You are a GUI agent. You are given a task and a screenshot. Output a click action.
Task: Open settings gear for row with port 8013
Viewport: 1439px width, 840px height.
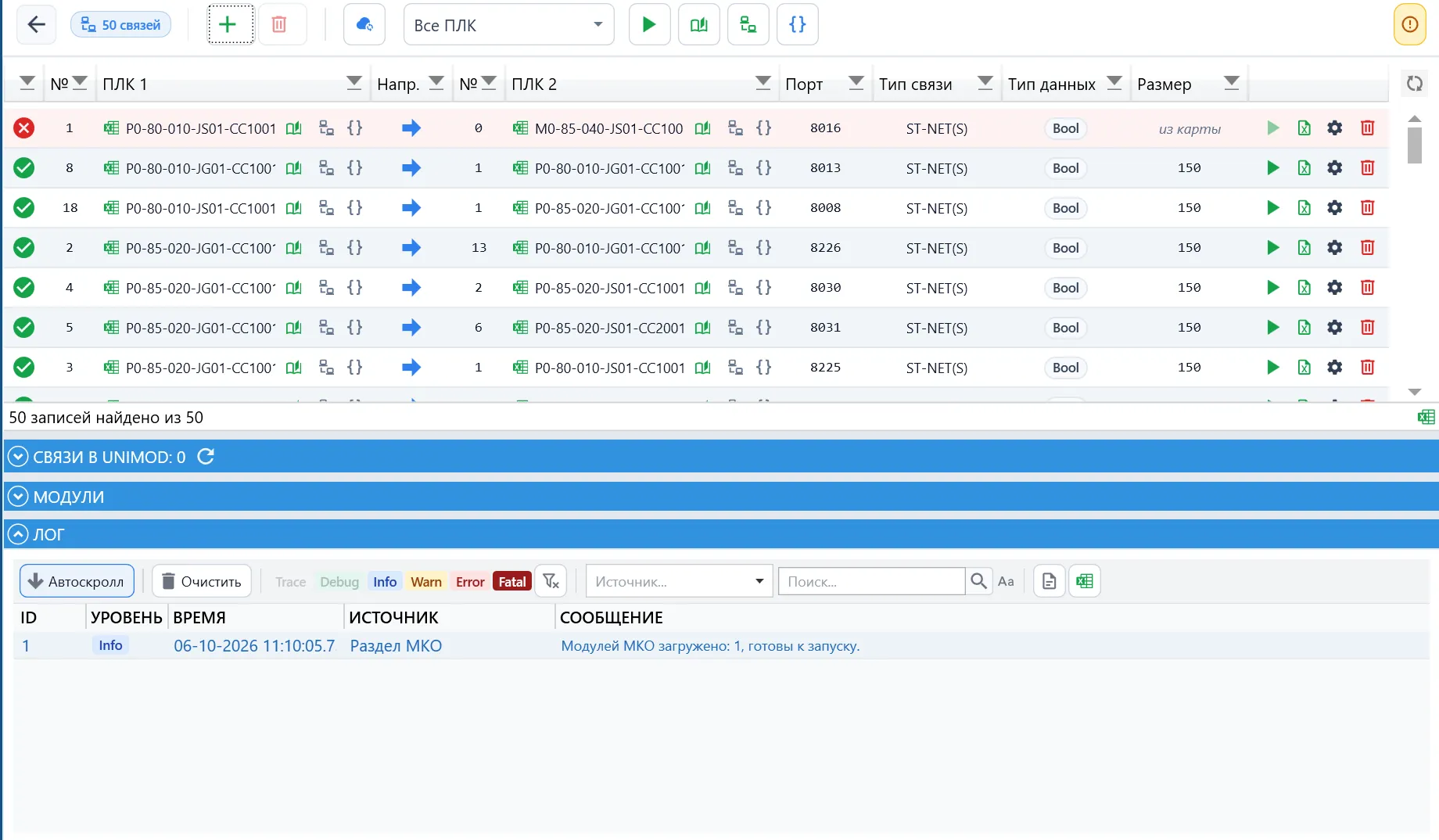(1335, 167)
